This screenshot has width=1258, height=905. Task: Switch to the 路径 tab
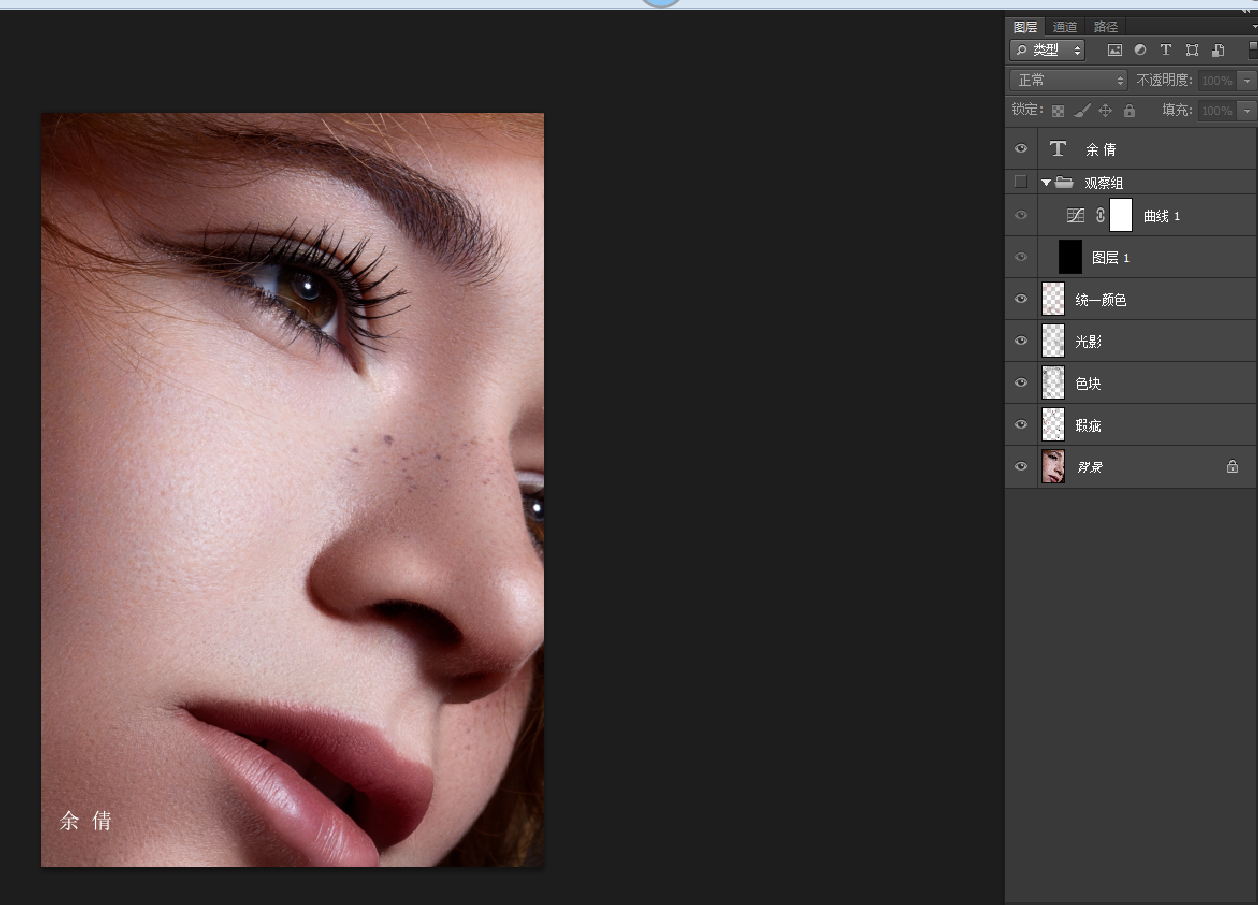coord(1106,27)
